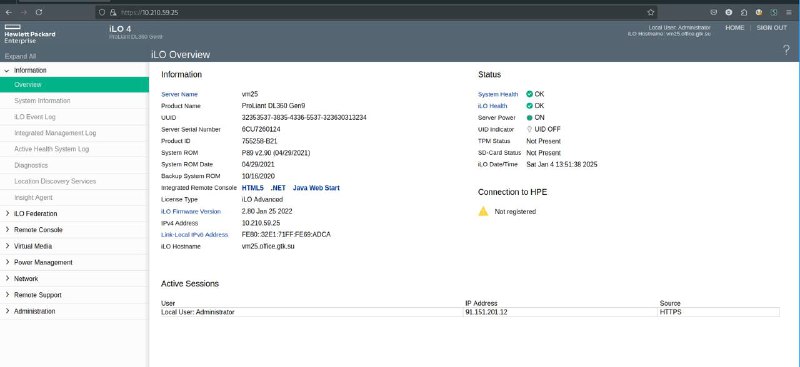This screenshot has width=800, height=367.
Task: Launch Java Web Start console
Action: [316, 188]
